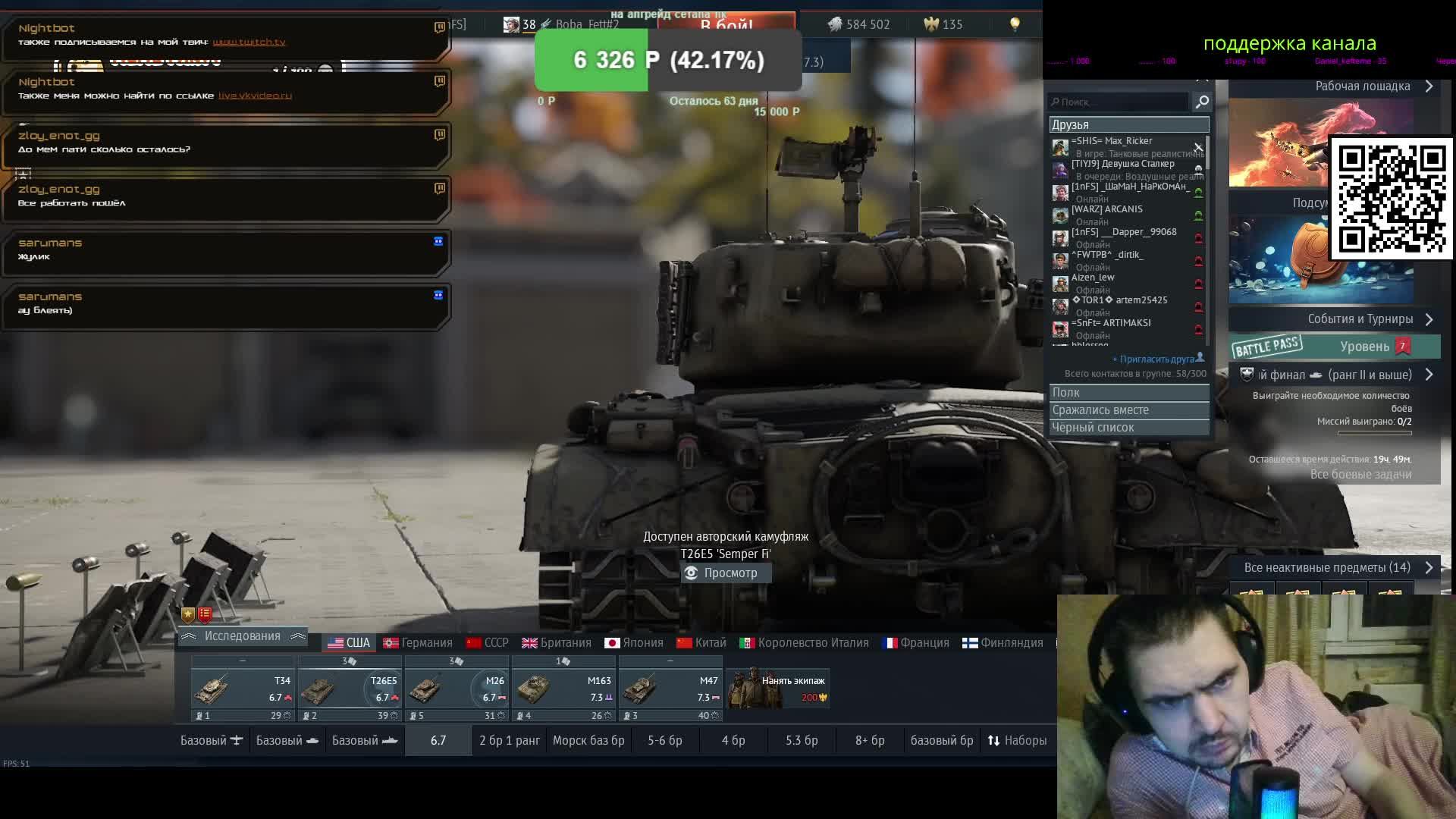Open the T26E5 vehicle slot

[x=350, y=689]
